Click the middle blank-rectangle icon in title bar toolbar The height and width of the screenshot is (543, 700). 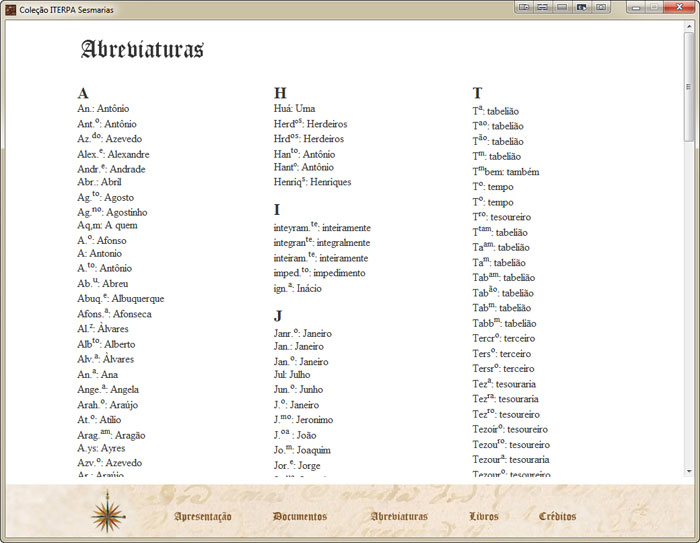(561, 7)
